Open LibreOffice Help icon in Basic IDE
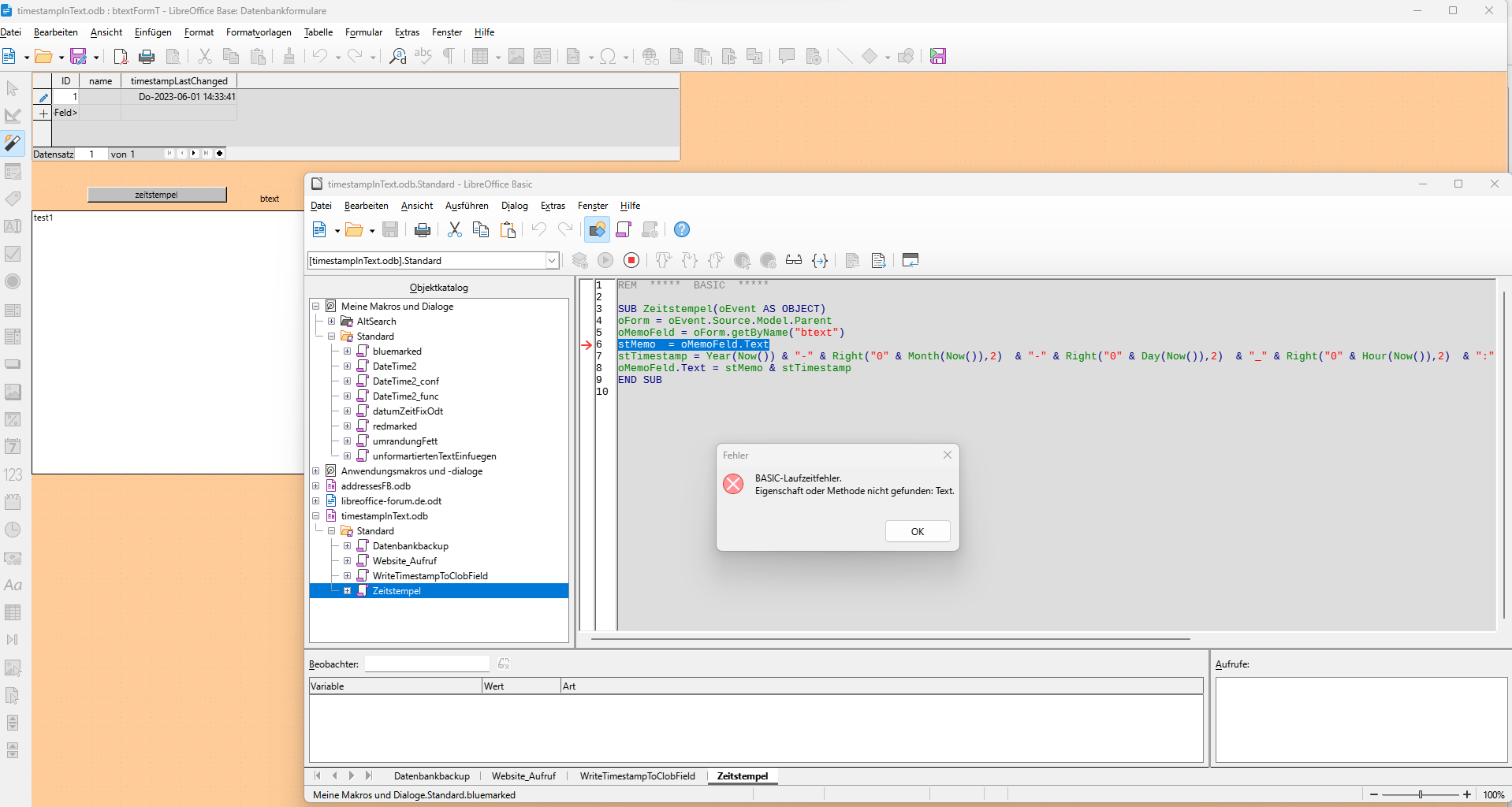The width and height of the screenshot is (1512, 807). (x=682, y=229)
